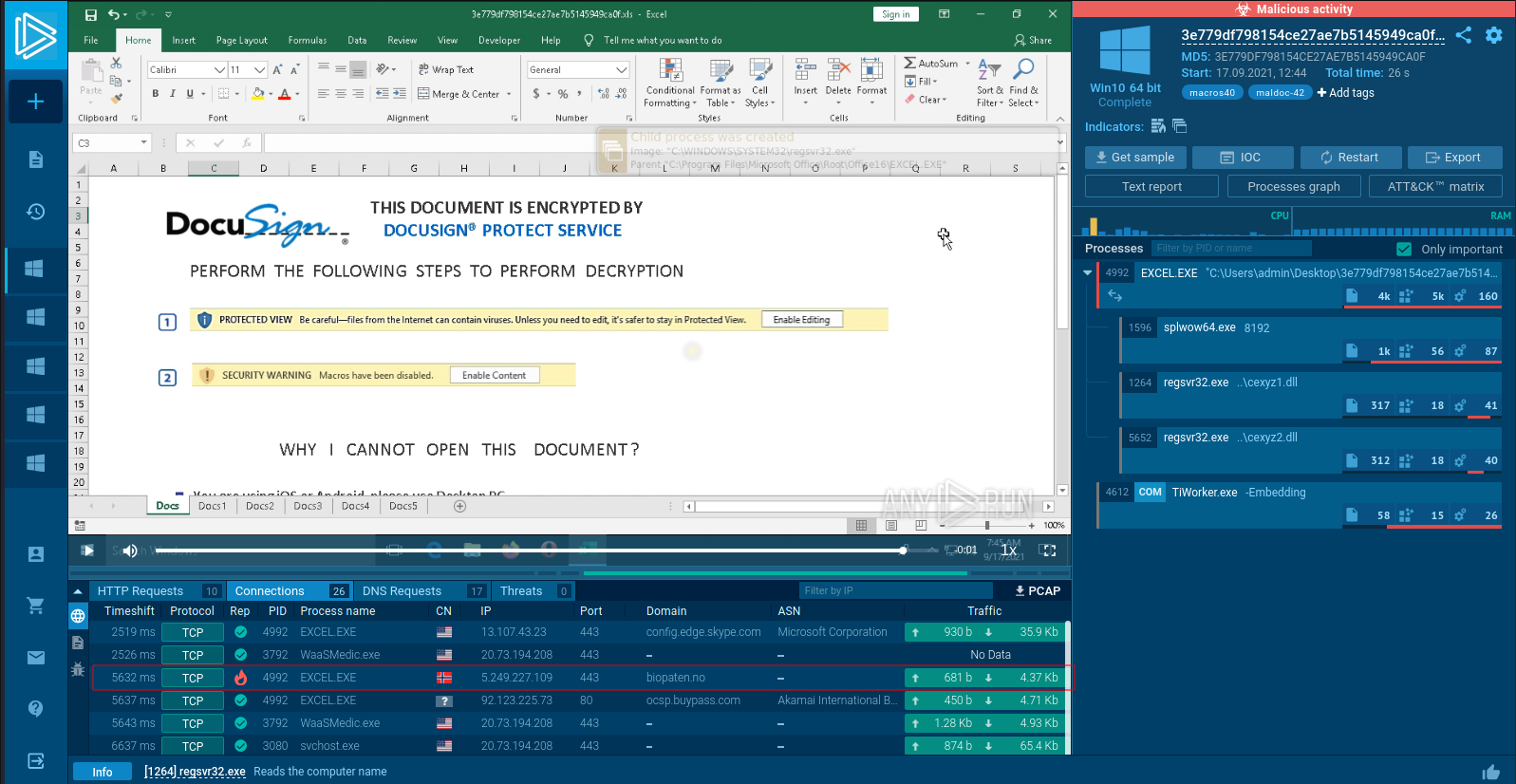The image size is (1516, 784).
Task: Toggle Wrap Text in Excel ribbon
Action: [x=445, y=69]
